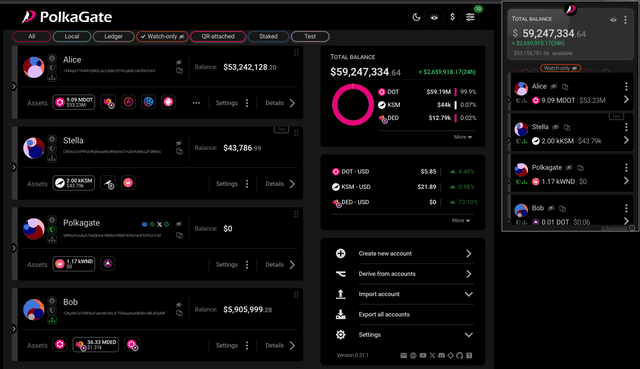This screenshot has width=640, height=369.
Task: Expand More under Total Balance asset list
Action: pyautogui.click(x=462, y=137)
